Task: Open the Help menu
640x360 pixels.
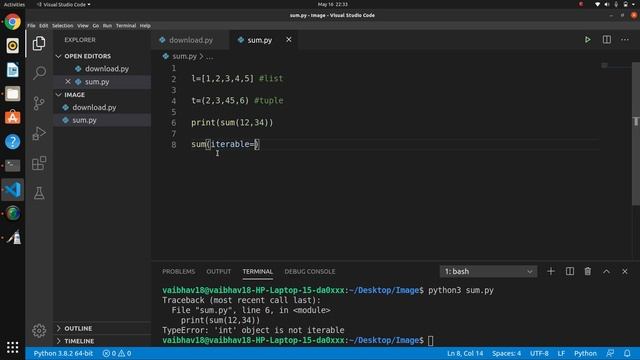Action: [x=145, y=25]
